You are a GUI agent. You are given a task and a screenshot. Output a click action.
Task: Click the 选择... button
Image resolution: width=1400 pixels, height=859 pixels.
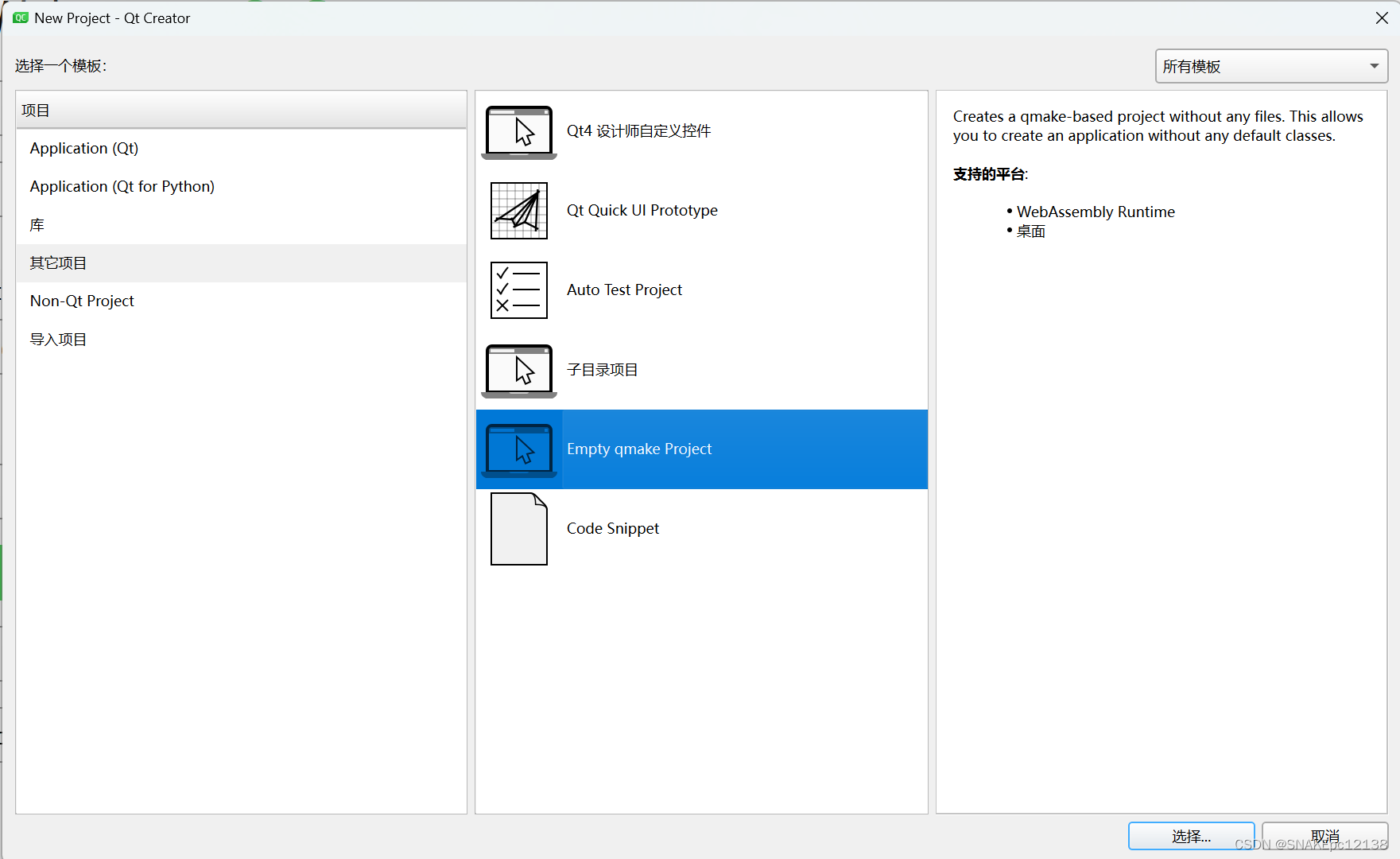coord(1191,836)
